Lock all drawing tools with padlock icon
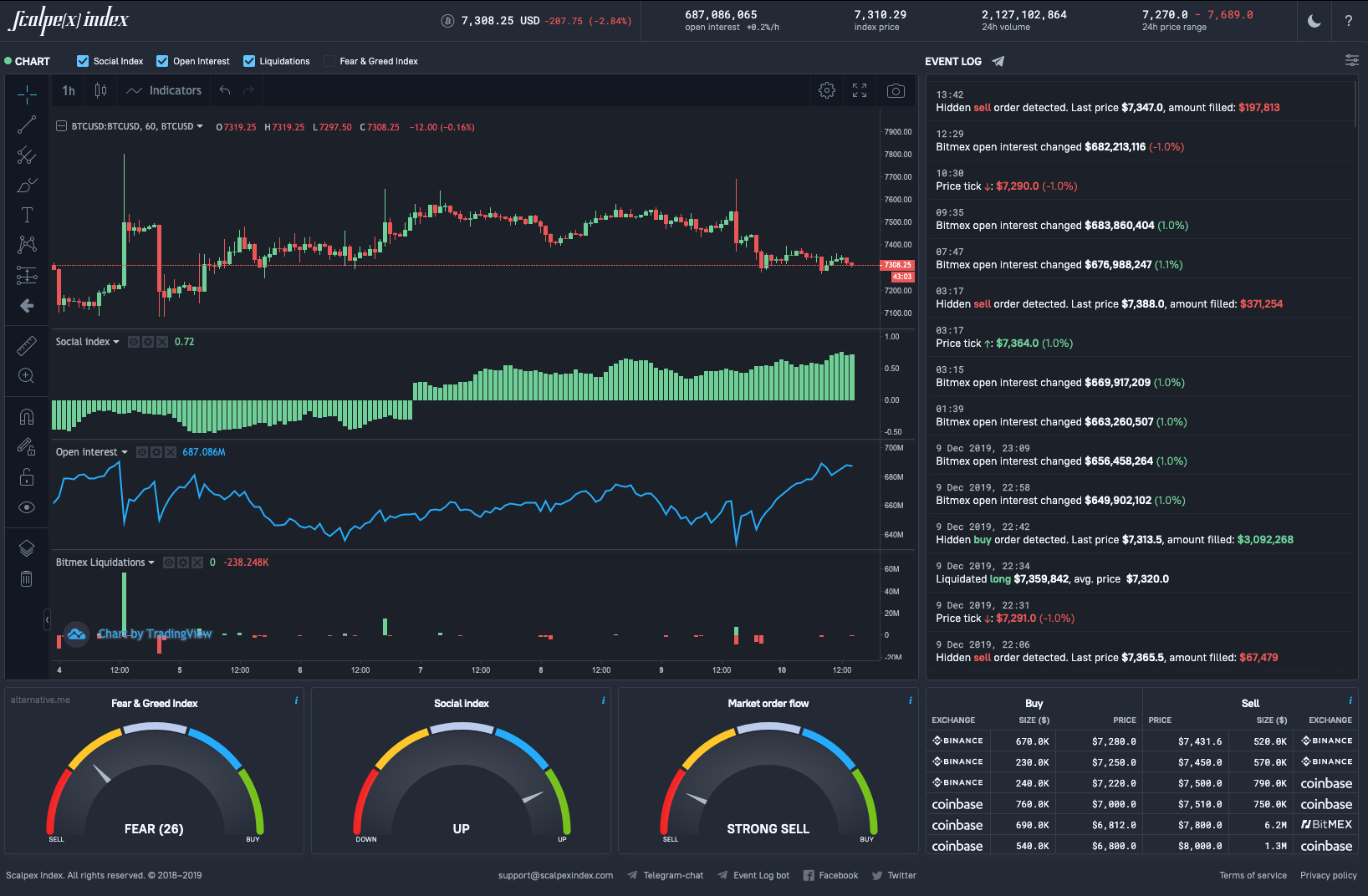This screenshot has height=896, width=1368. (27, 476)
